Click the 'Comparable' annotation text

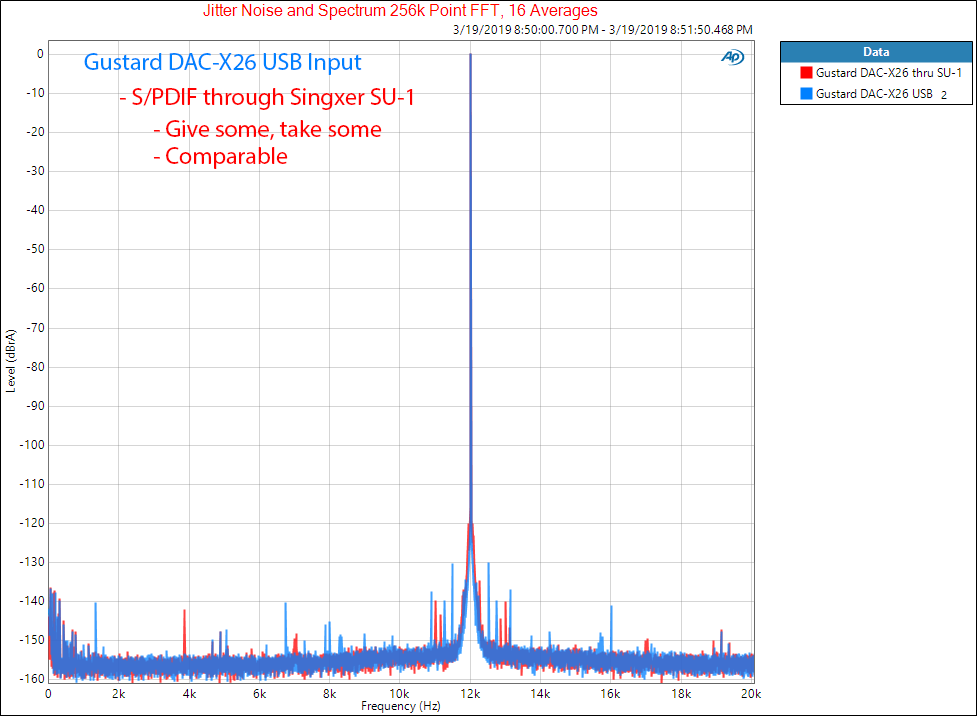click(221, 156)
